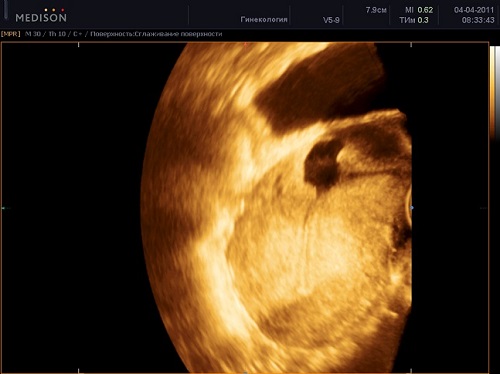Click the ТИм 0.3 value
Screen dimensions: 500x374
[414, 20]
